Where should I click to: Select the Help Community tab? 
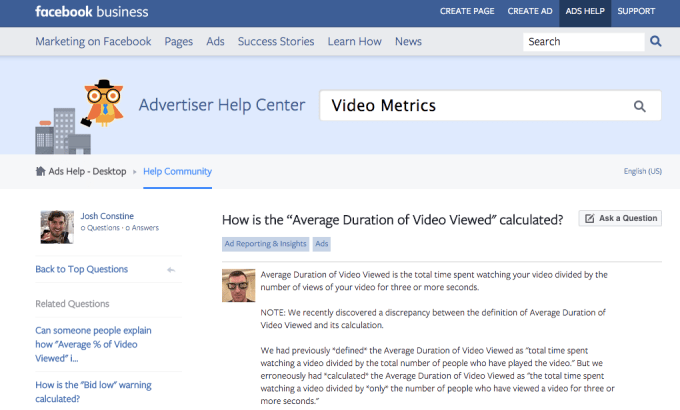pyautogui.click(x=177, y=171)
